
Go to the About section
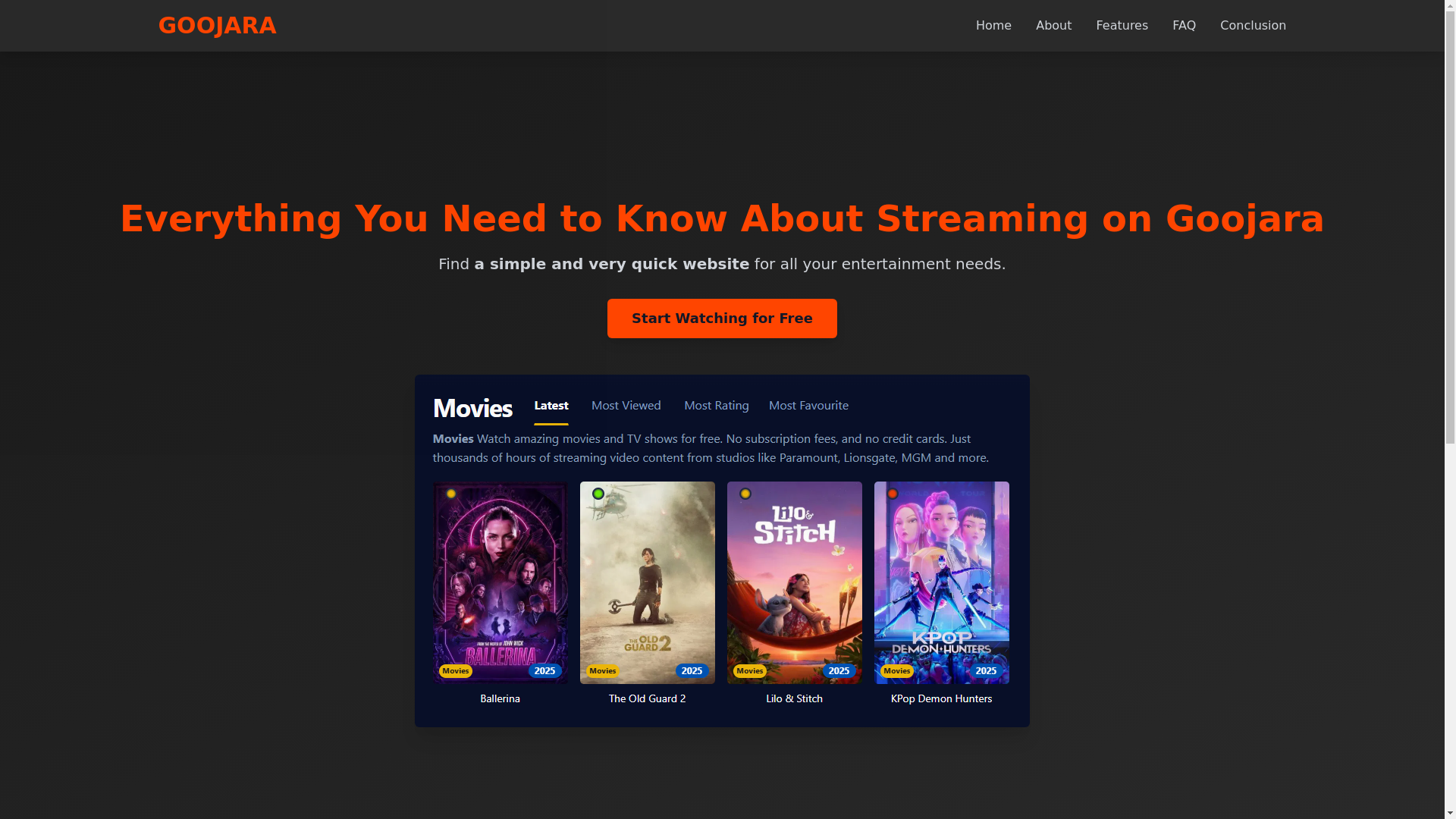(1053, 26)
